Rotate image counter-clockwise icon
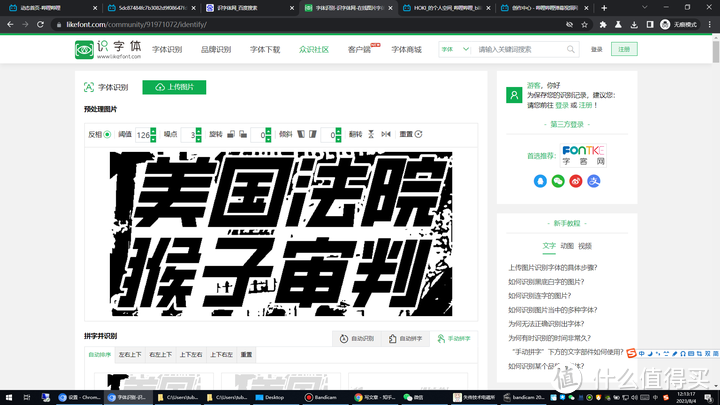720x405 pixels. [231, 134]
